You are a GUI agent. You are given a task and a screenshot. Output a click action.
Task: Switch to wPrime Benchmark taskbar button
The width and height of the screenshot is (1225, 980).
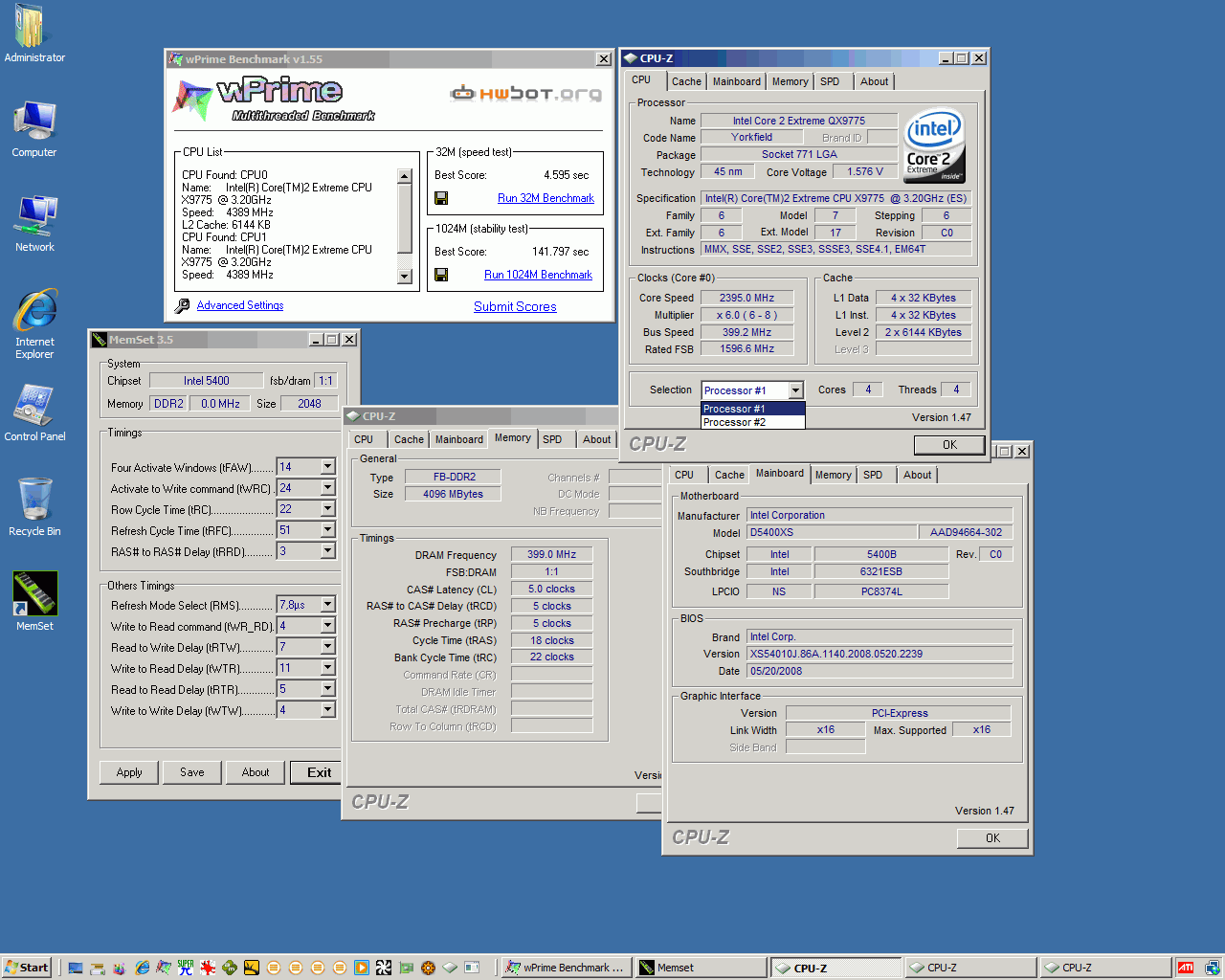point(567,968)
